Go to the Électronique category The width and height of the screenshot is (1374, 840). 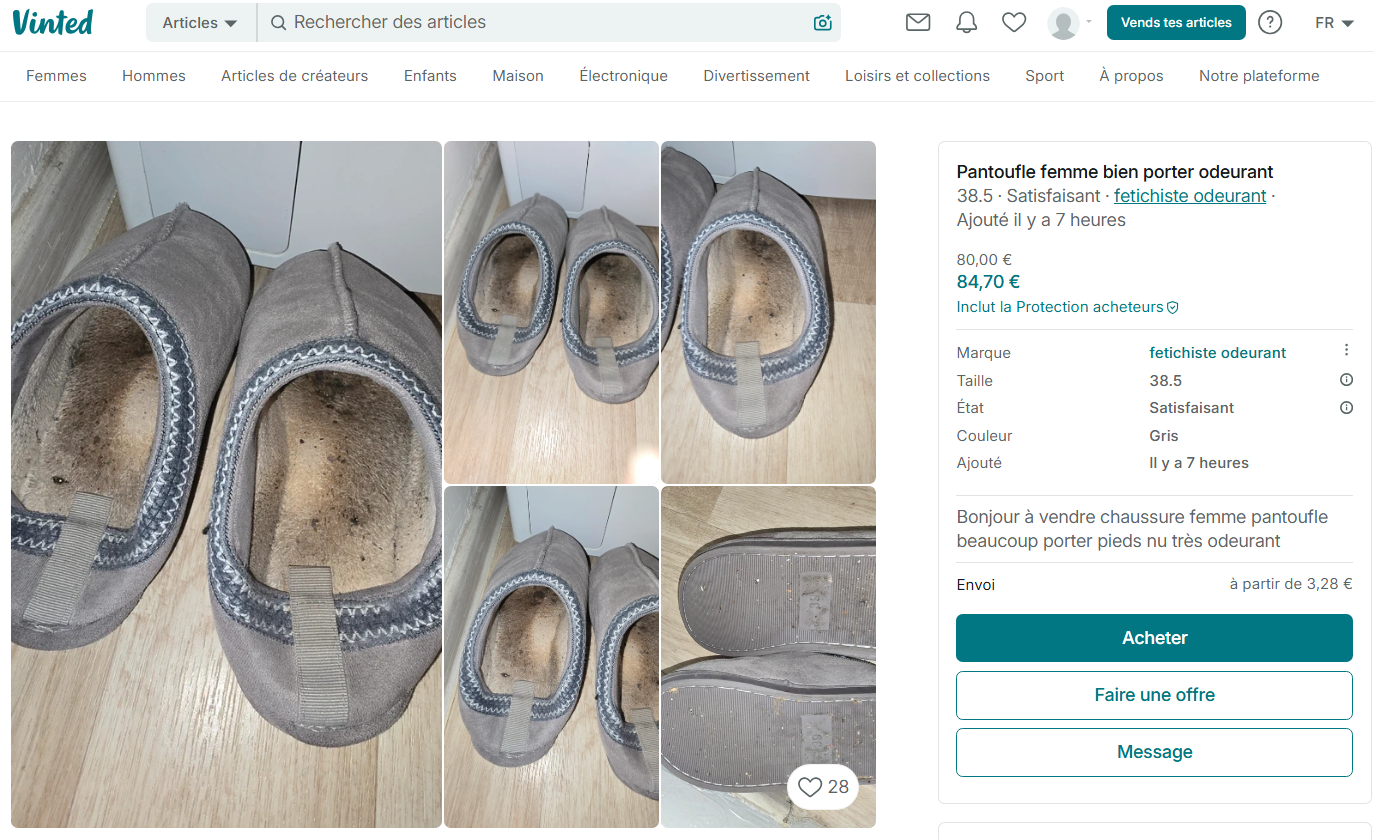623,76
